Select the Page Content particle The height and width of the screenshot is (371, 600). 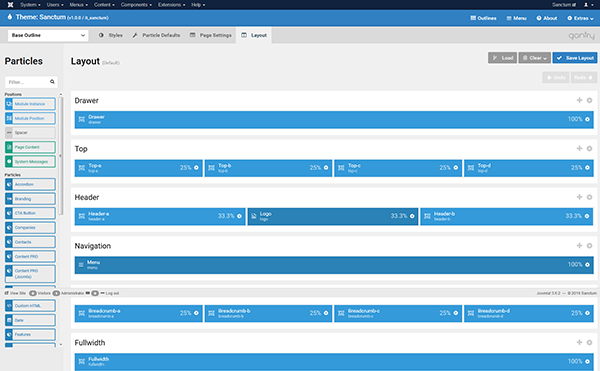30,147
